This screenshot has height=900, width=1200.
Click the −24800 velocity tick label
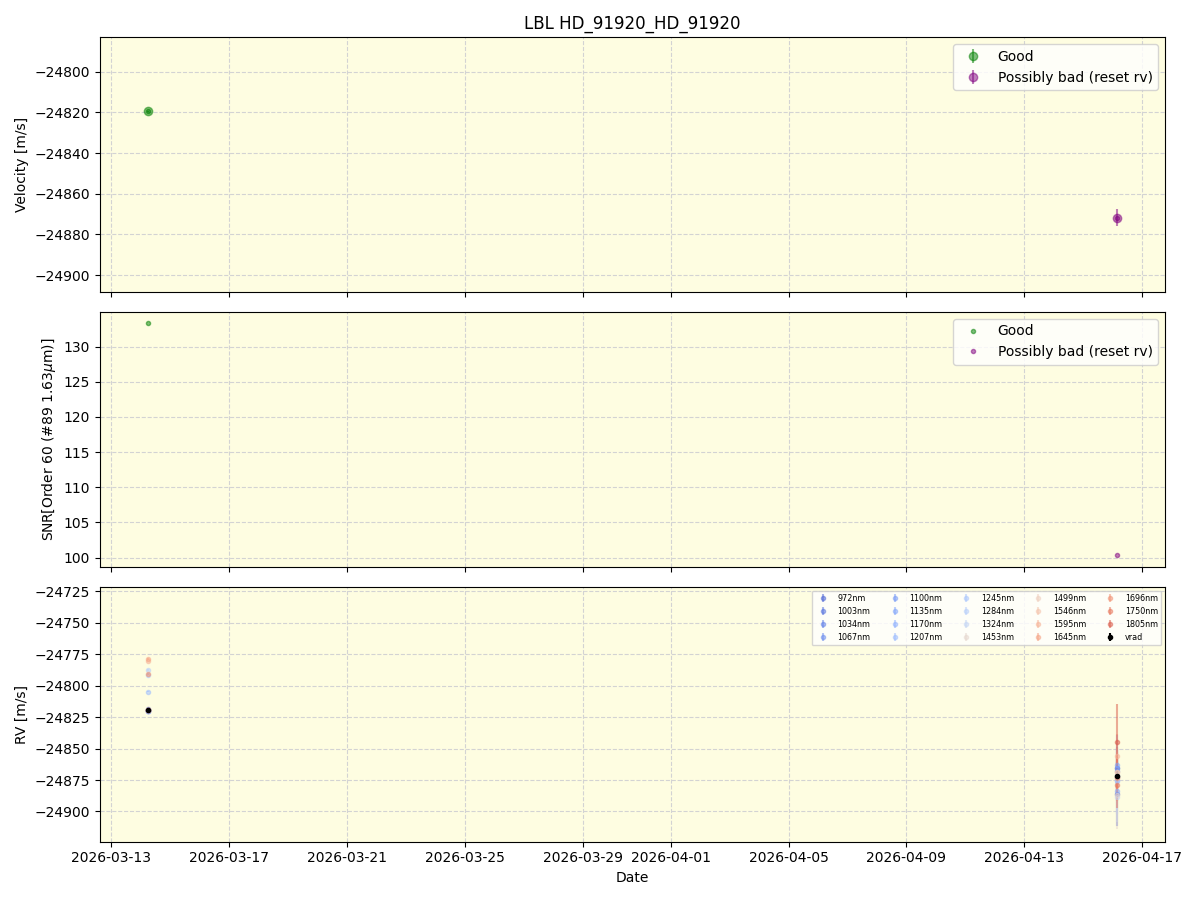(x=64, y=72)
